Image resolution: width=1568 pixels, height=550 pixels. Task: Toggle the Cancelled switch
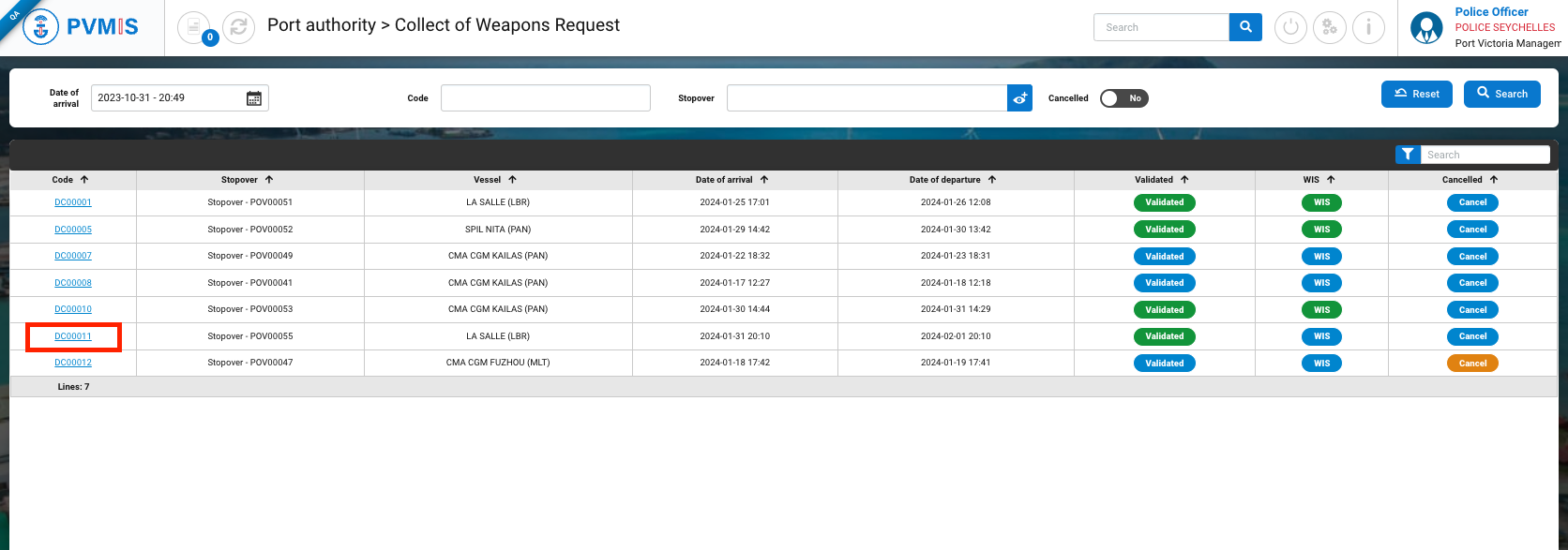[1123, 98]
